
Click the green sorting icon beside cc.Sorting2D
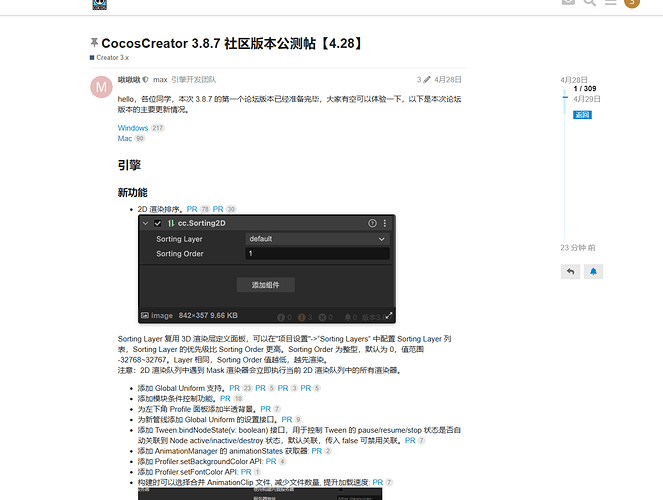[x=171, y=223]
